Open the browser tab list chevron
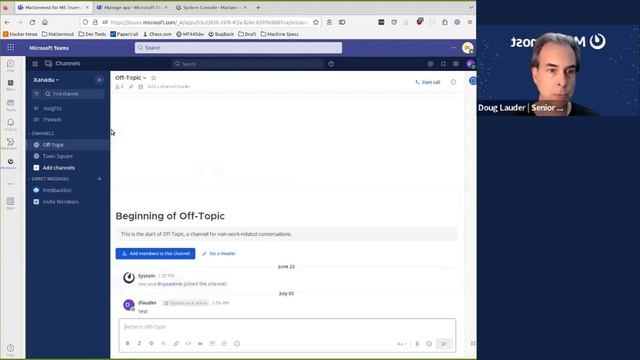This screenshot has height=360, width=640. [471, 7]
